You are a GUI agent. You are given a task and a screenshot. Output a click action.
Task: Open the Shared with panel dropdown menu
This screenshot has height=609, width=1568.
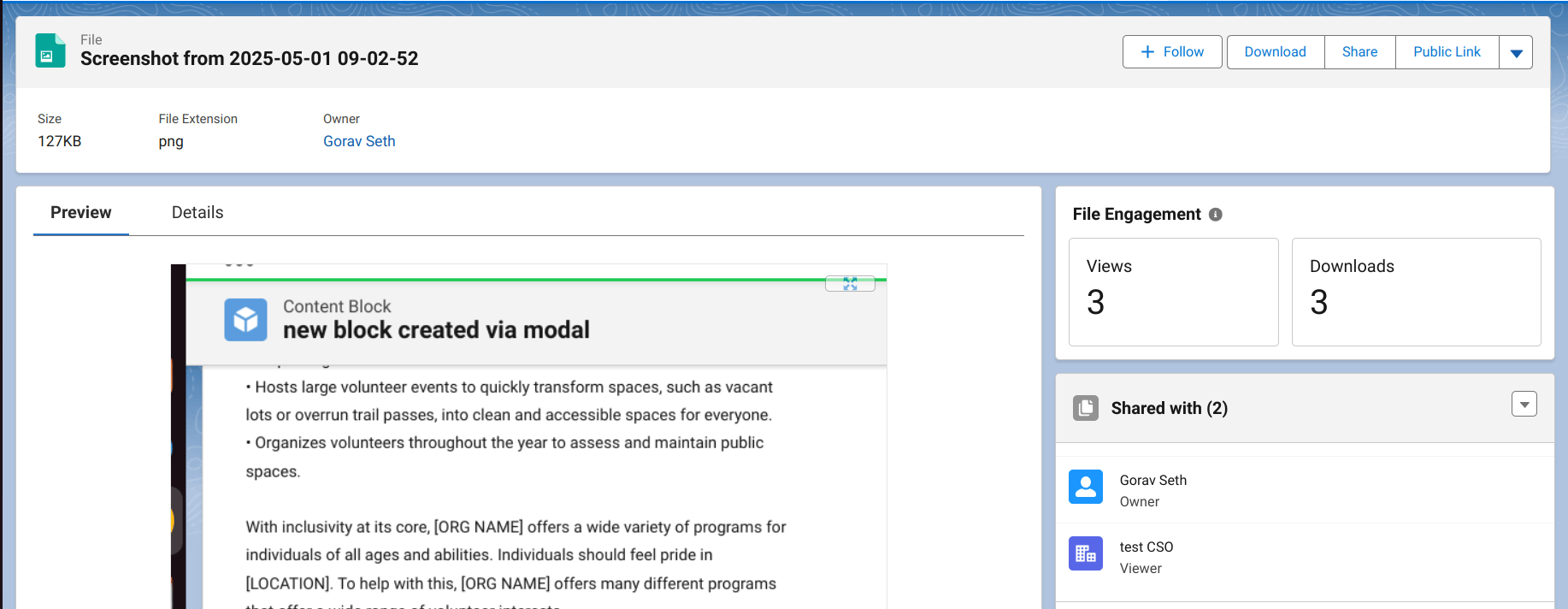[1524, 404]
